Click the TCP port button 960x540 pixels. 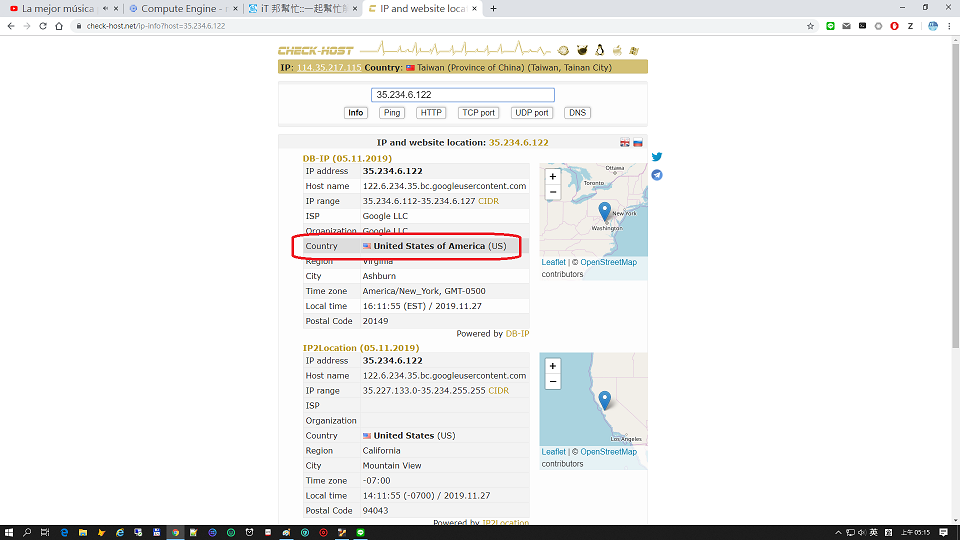pyautogui.click(x=479, y=113)
